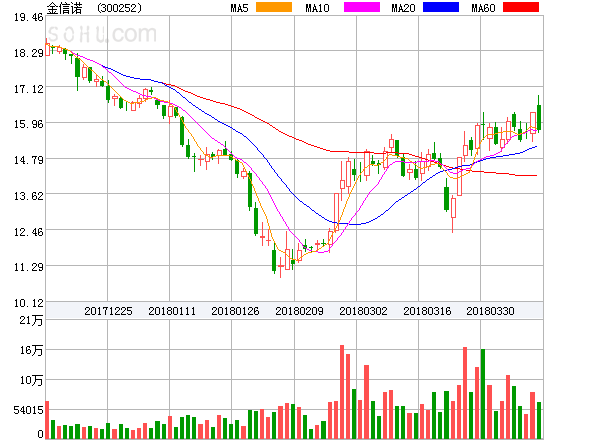The height and width of the screenshot is (440, 600).
Task: Click the 10.12 price axis label
Action: (x=29, y=303)
